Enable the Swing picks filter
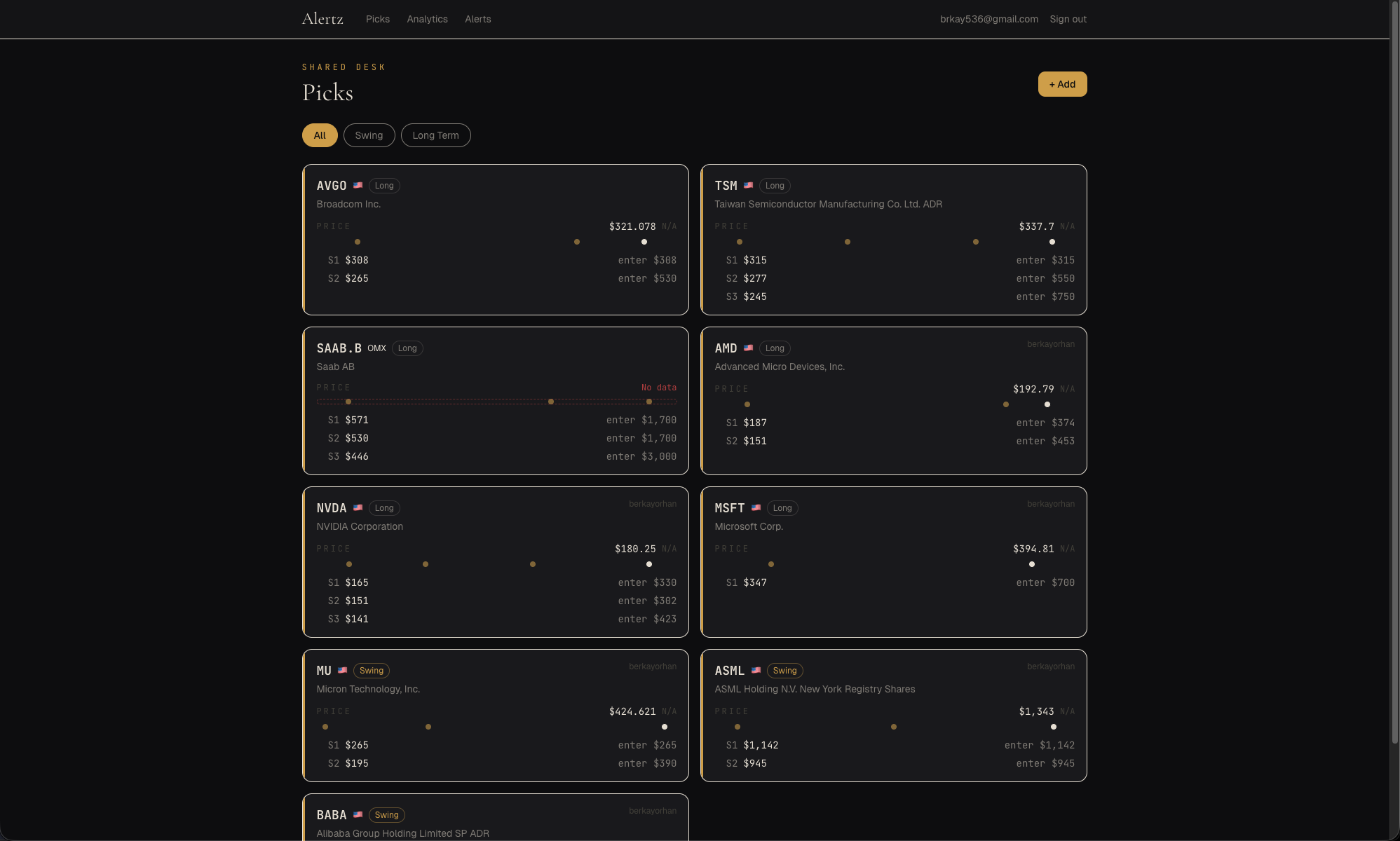Viewport: 1400px width, 841px height. (369, 135)
